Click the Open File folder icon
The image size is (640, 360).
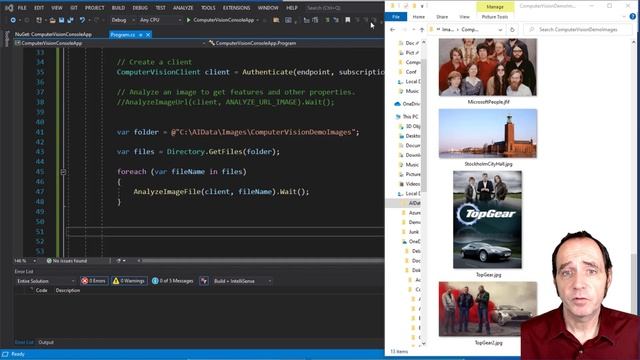click(x=52, y=20)
